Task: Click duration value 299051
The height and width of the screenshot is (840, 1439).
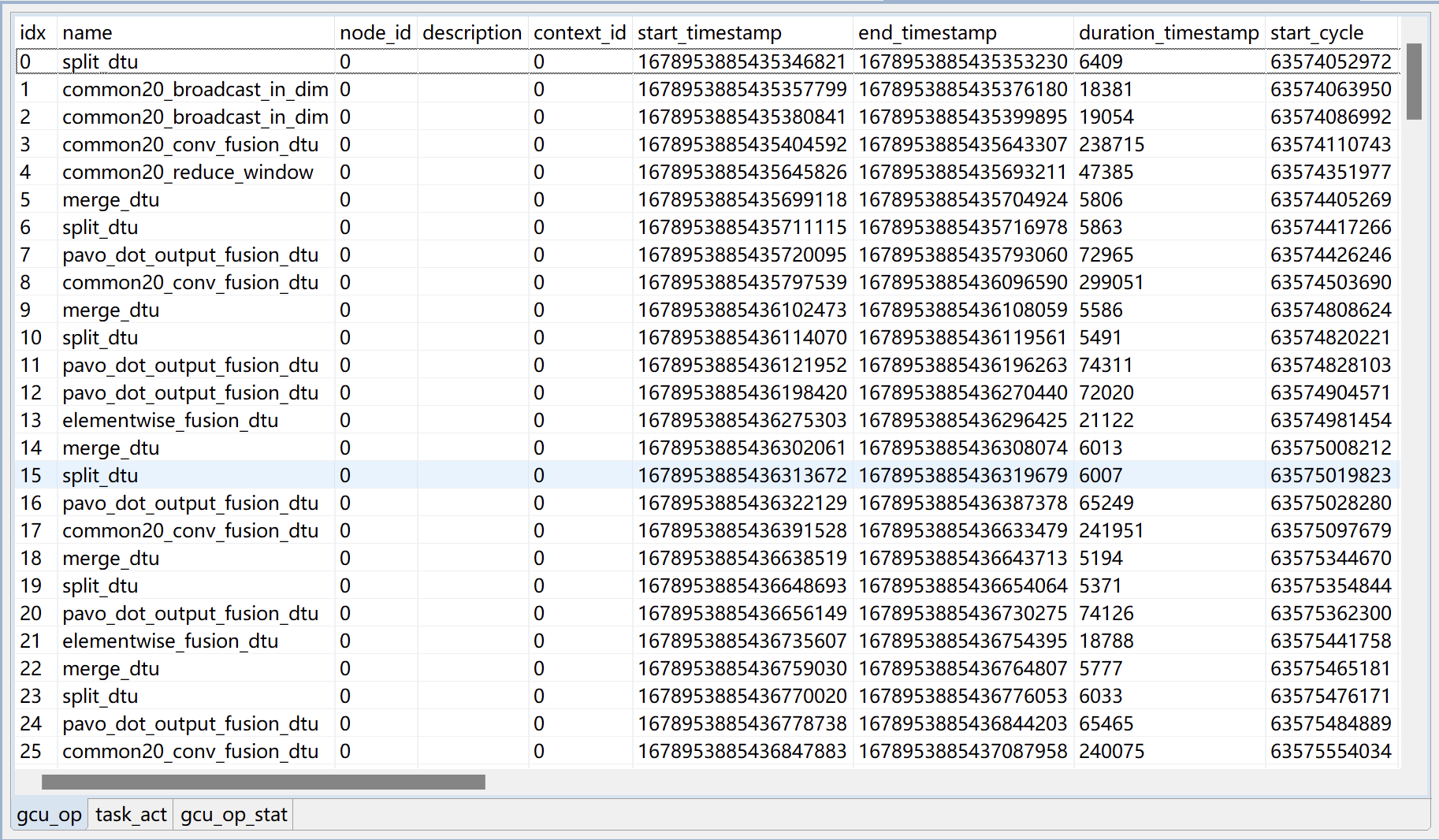Action: pyautogui.click(x=1111, y=282)
